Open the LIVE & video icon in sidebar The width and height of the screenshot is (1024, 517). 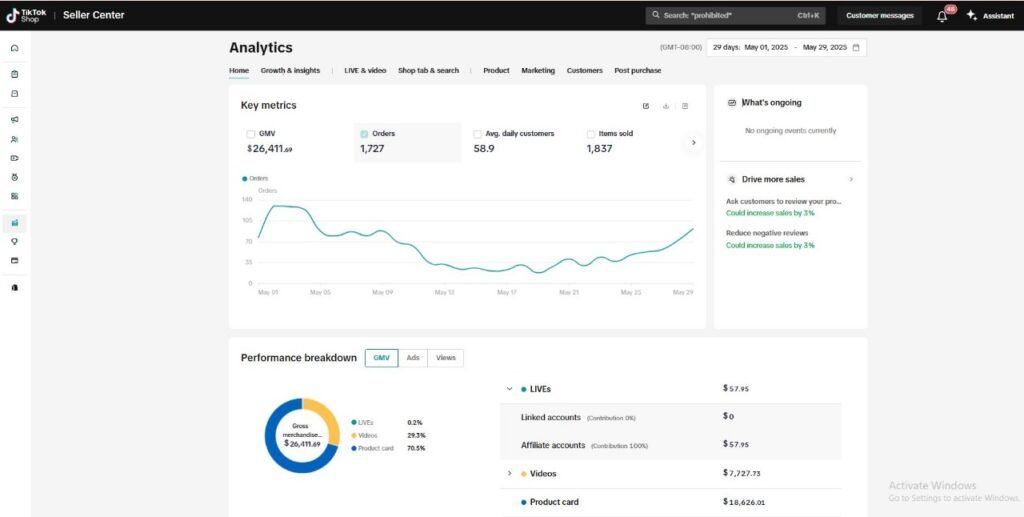[15, 158]
